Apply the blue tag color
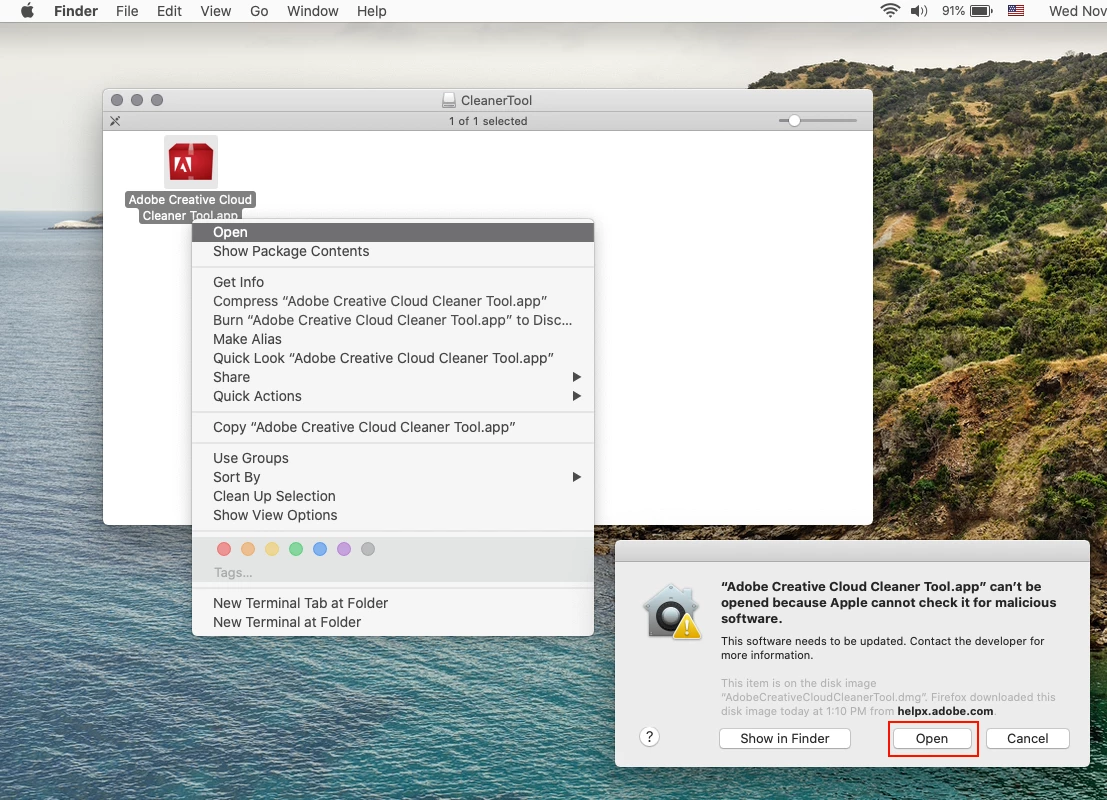 tap(320, 549)
